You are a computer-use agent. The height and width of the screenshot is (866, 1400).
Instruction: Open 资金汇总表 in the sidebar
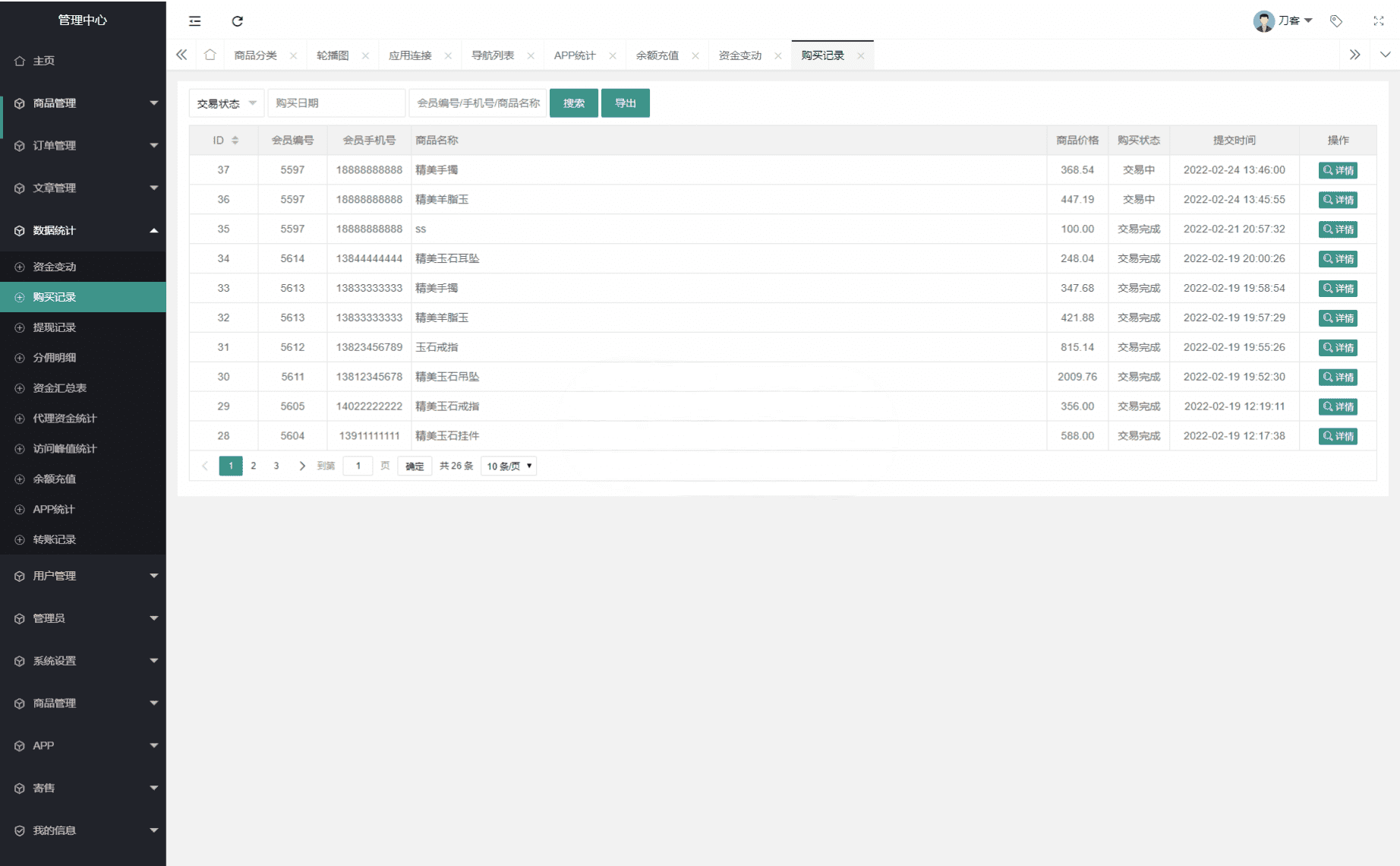pos(83,388)
